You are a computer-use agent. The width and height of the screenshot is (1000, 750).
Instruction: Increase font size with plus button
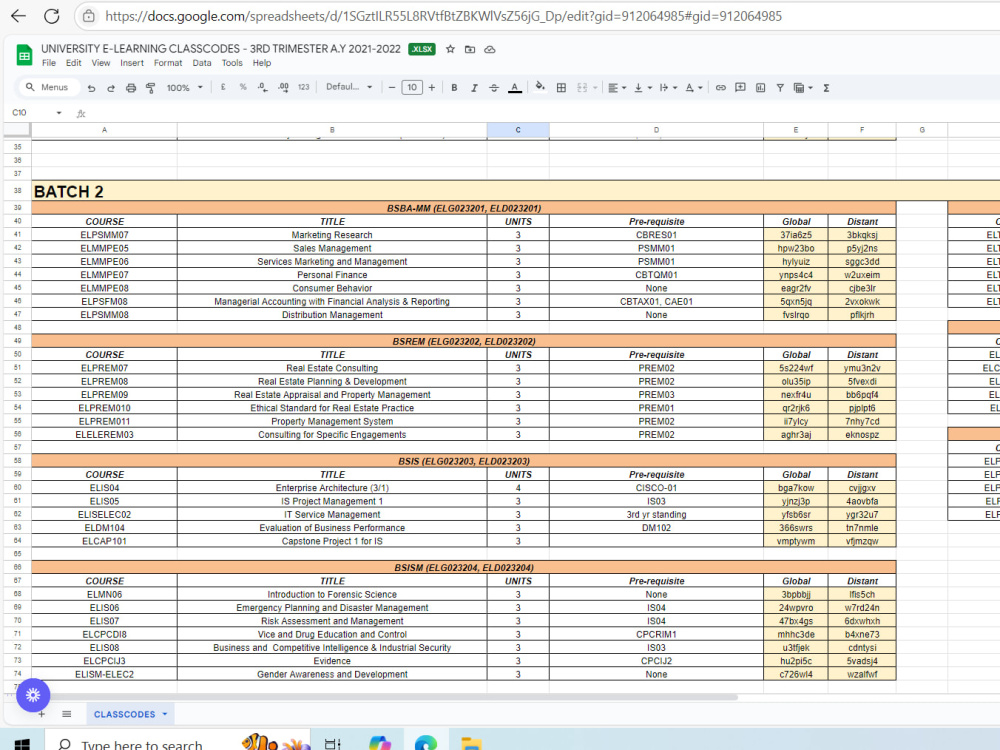point(432,87)
